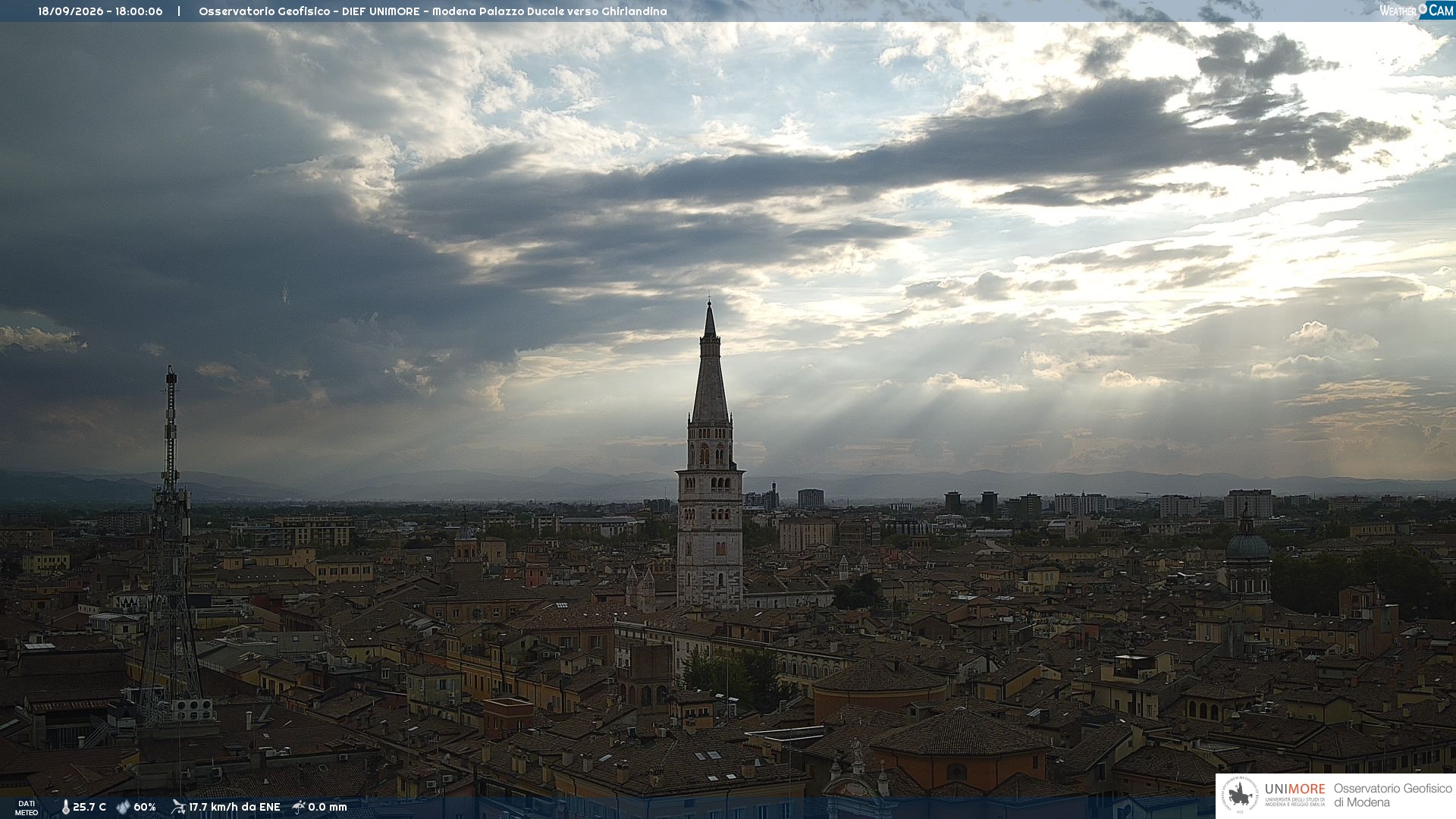Open the Weather CAM logo link
Viewport: 1456px width, 819px height.
[1417, 11]
